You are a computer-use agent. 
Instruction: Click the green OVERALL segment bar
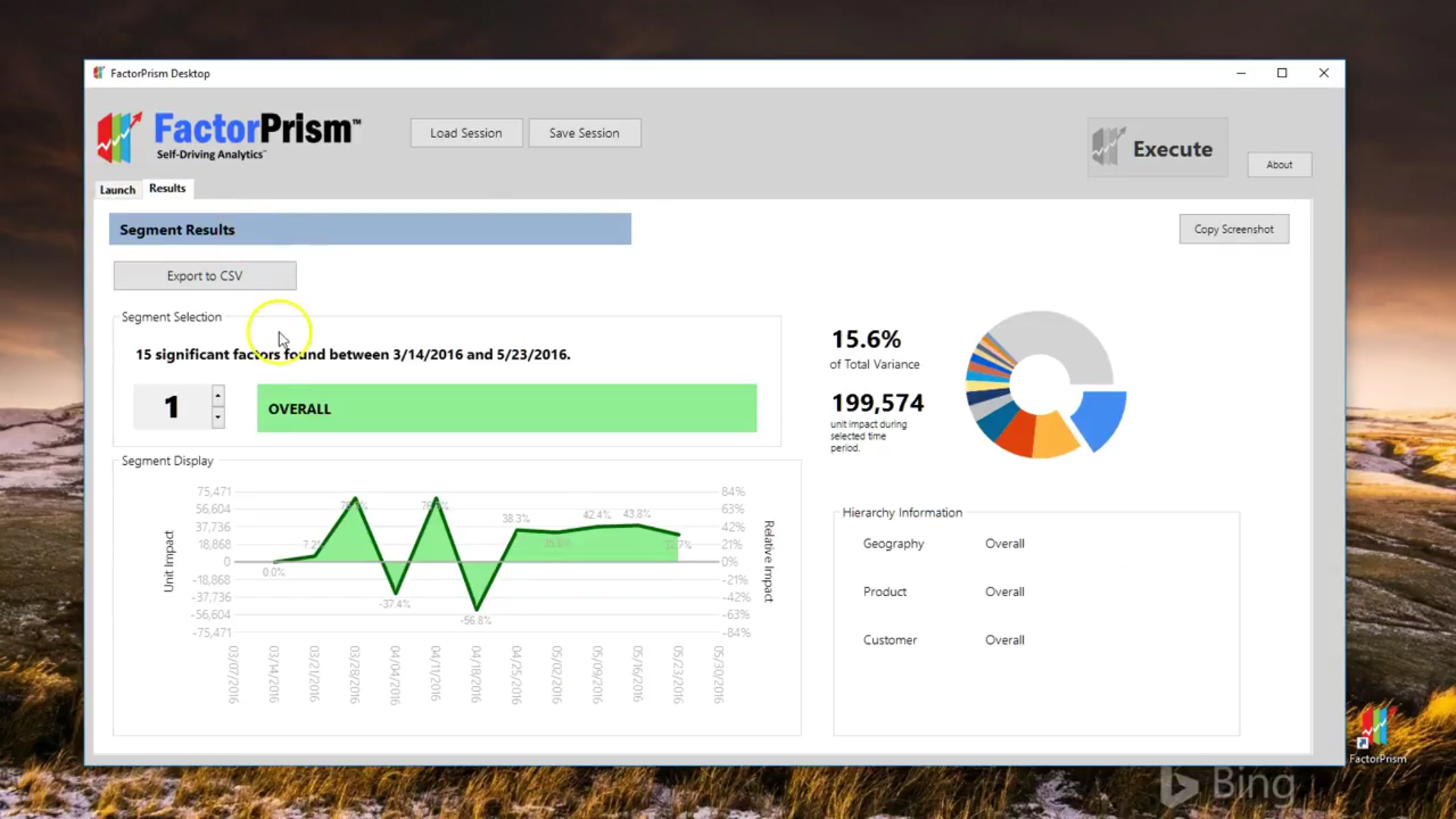[x=506, y=408]
